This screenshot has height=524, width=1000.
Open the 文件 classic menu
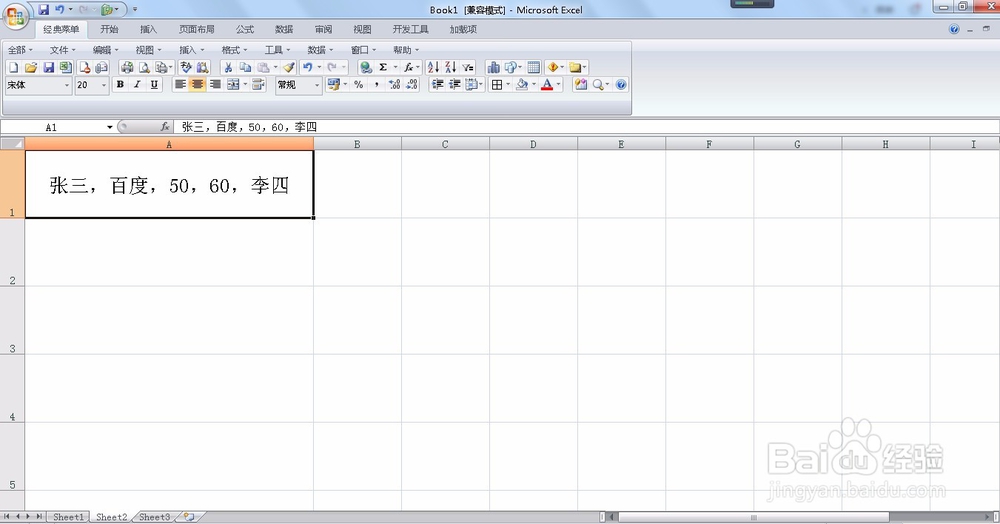click(62, 50)
